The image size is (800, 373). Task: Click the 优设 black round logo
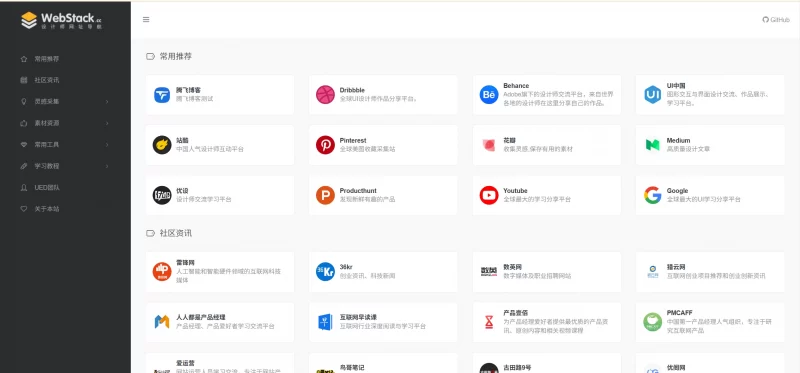pos(162,195)
